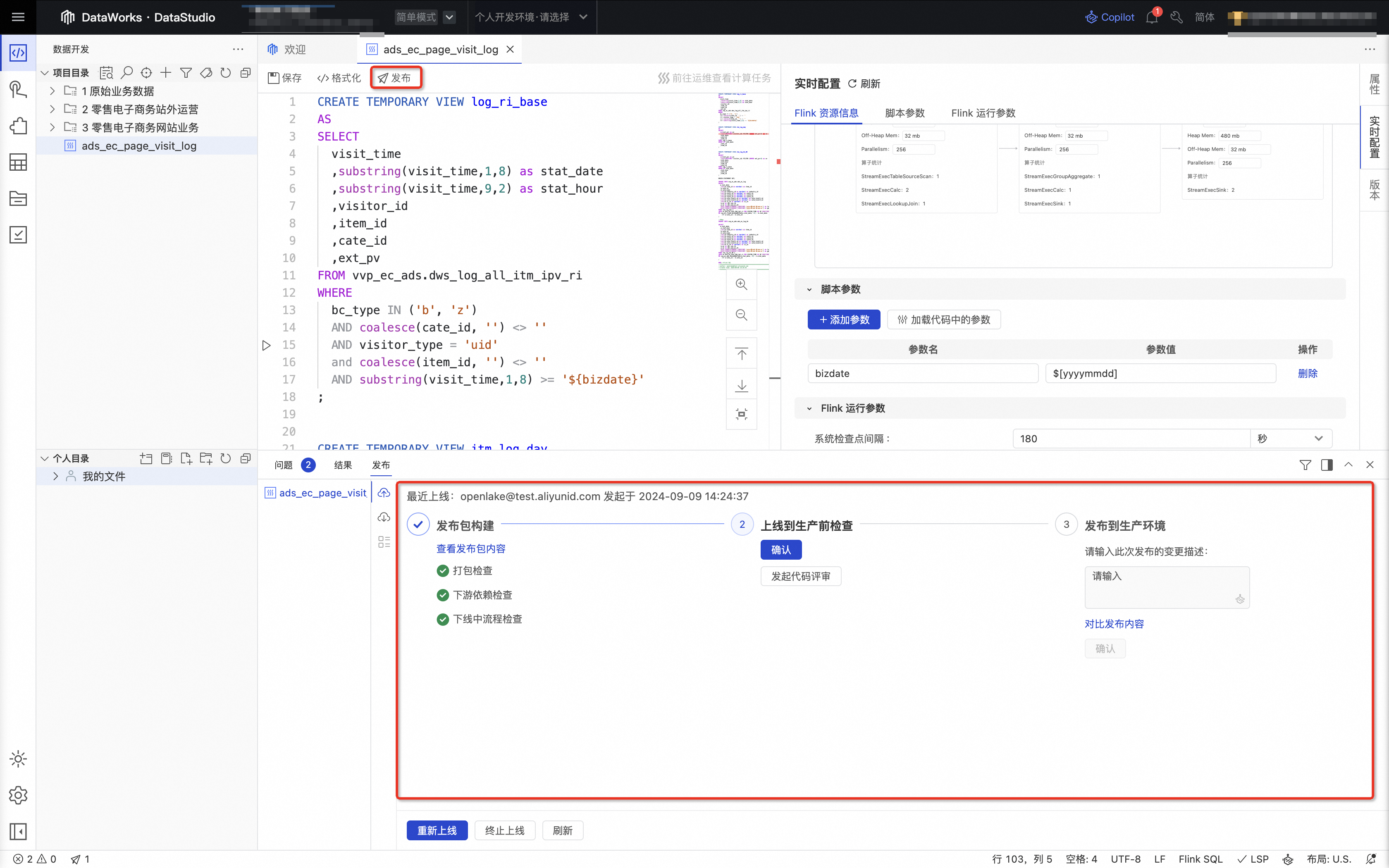
Task: Open the notifications bell
Action: pos(1151,17)
